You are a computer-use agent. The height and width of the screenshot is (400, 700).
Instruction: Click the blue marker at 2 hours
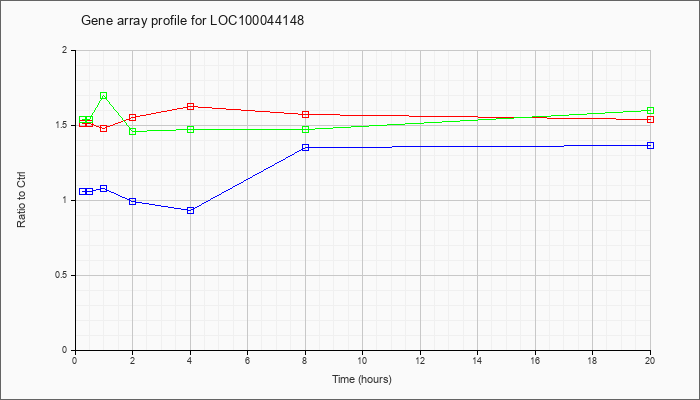(133, 201)
